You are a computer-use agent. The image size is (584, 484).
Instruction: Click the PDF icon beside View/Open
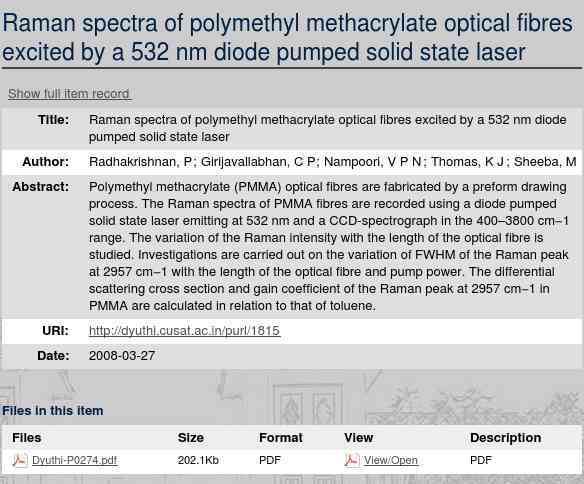point(352,460)
